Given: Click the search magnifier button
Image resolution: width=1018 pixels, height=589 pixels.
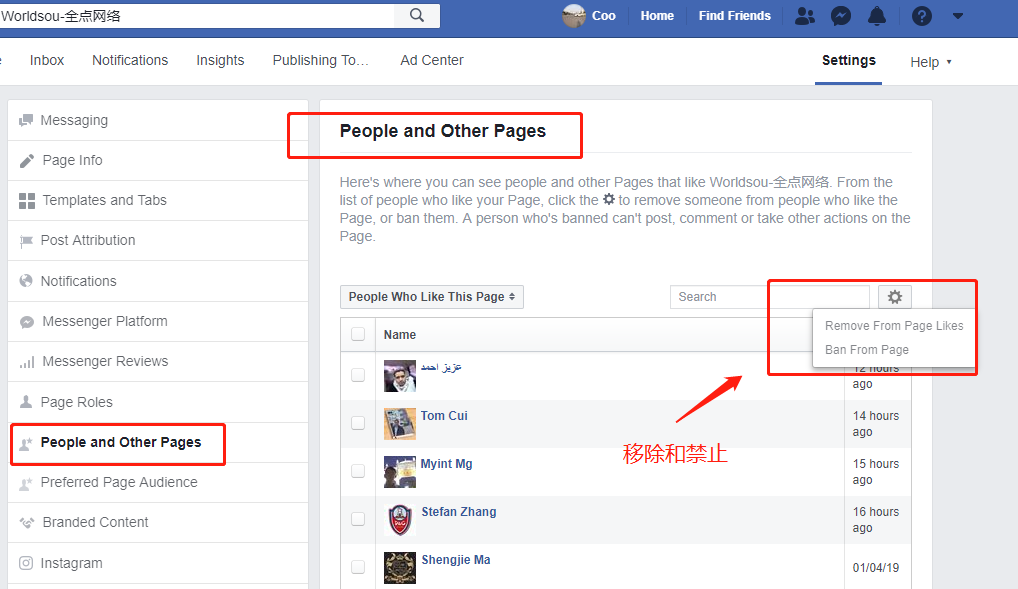Looking at the screenshot, I should pos(417,16).
